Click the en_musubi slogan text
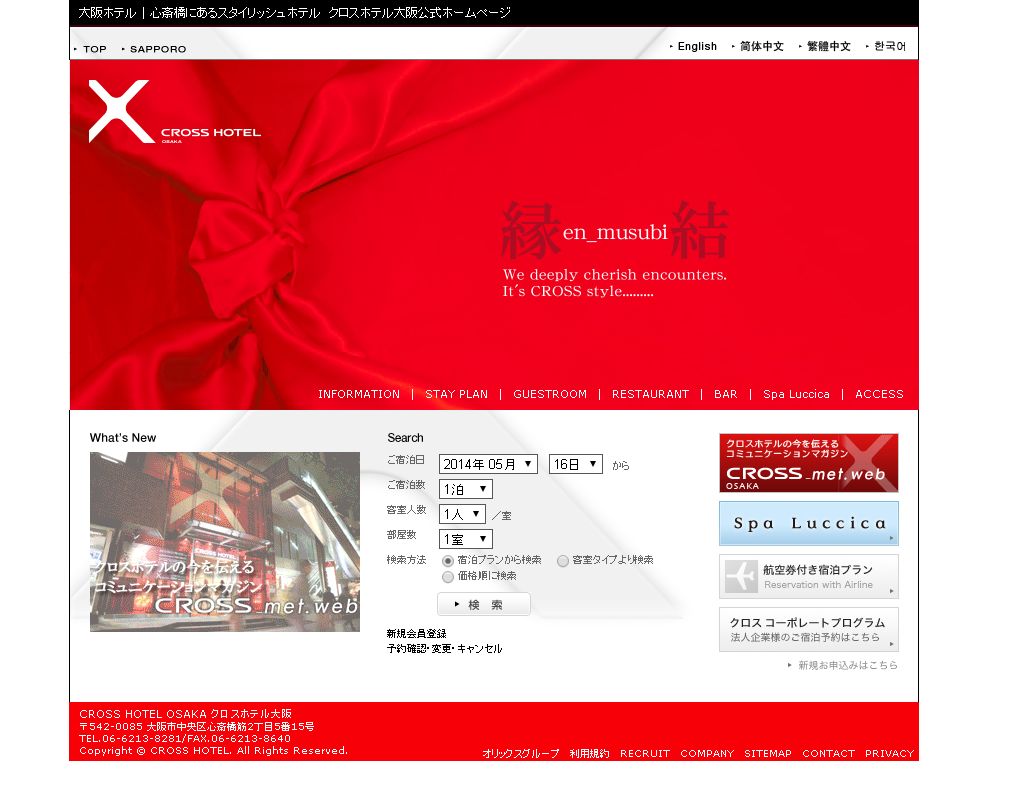 [x=615, y=232]
